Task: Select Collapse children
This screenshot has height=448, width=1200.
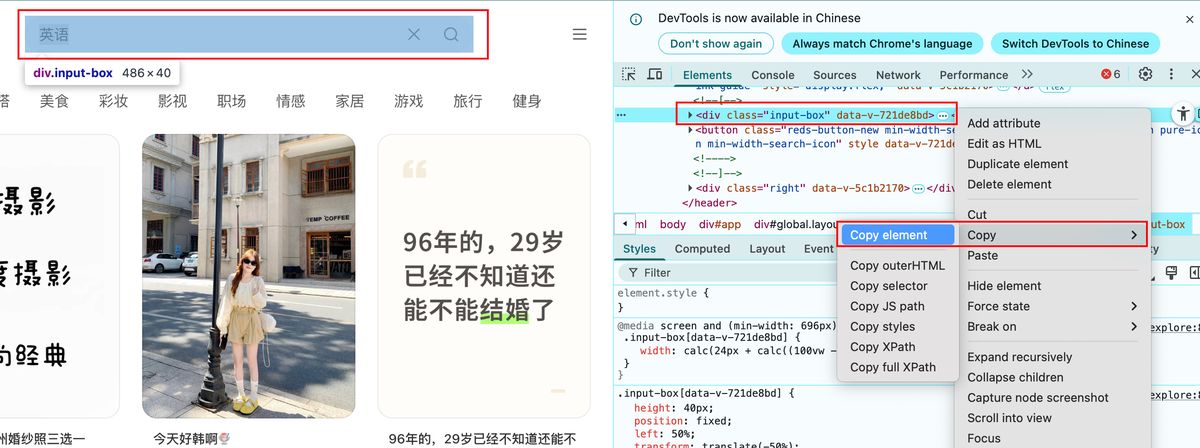Action: click(x=1015, y=377)
